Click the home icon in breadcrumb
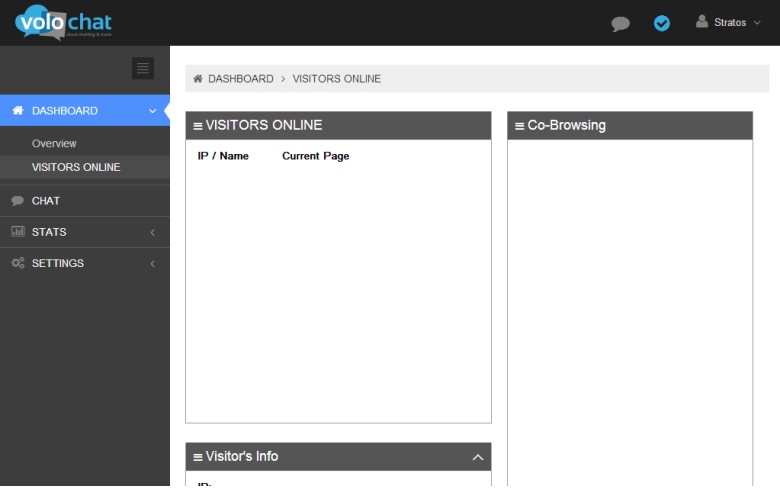This screenshot has height=495, width=780. (198, 79)
